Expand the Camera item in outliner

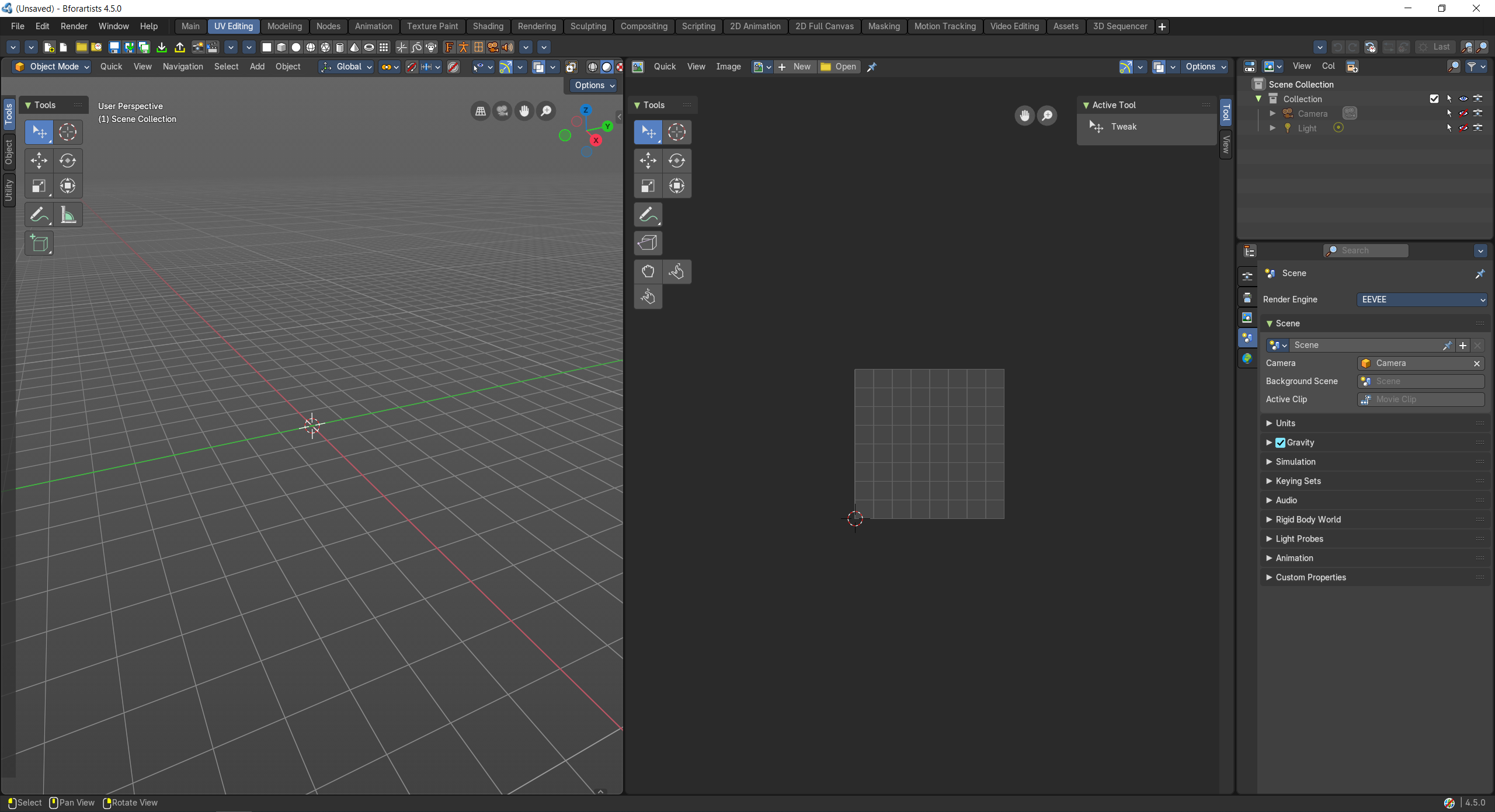(1273, 113)
